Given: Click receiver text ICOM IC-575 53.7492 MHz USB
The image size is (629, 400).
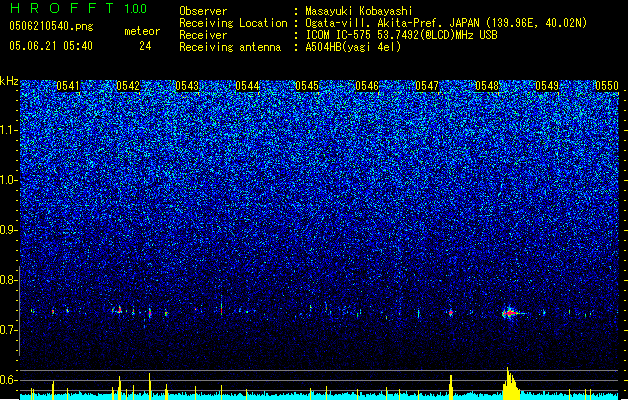Looking at the screenshot, I should point(402,35).
